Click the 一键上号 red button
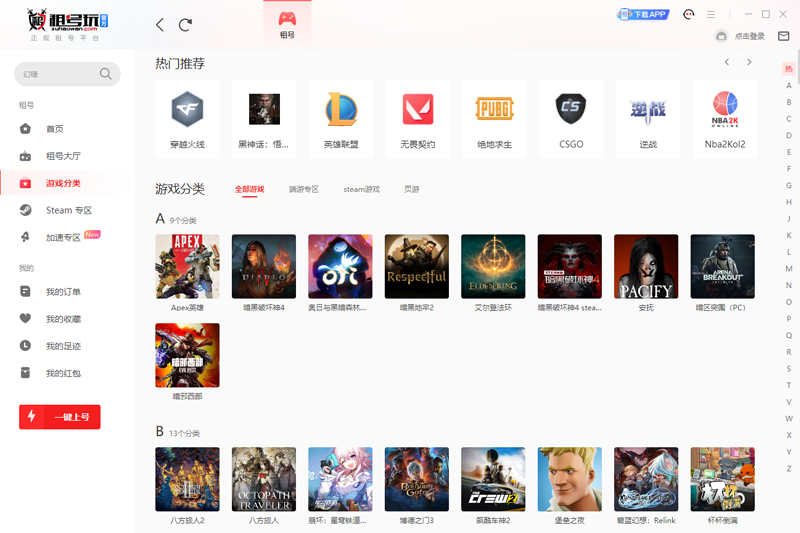Image resolution: width=800 pixels, height=533 pixels. [x=60, y=417]
